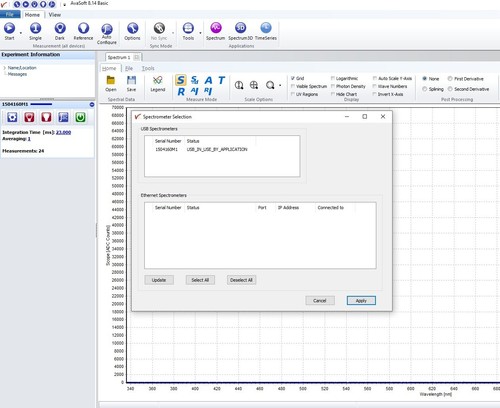Choose First Derivative radio button
500x408 pixels.
(x=450, y=79)
